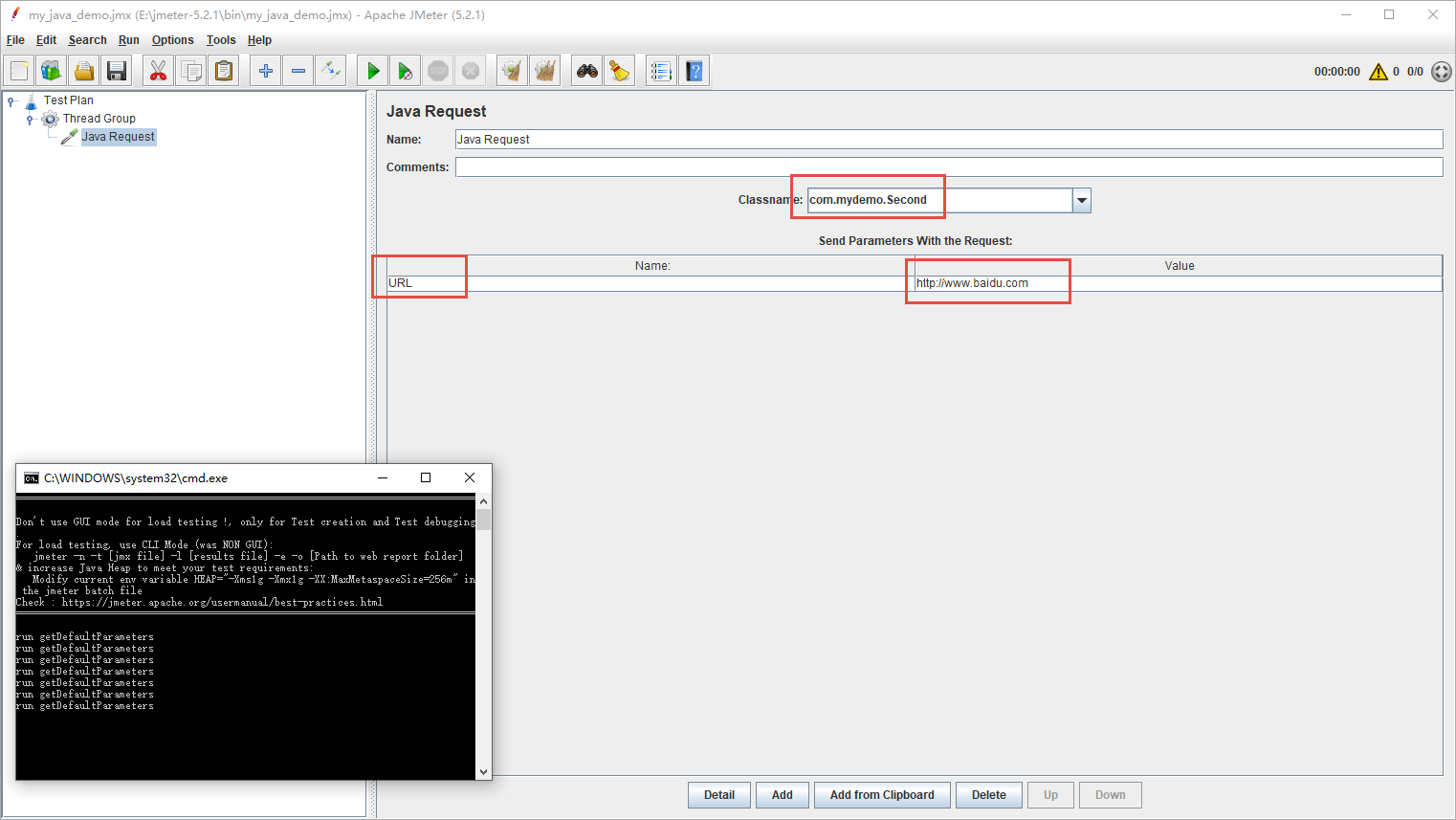
Task: Click the Comments input field
Action: coord(948,167)
